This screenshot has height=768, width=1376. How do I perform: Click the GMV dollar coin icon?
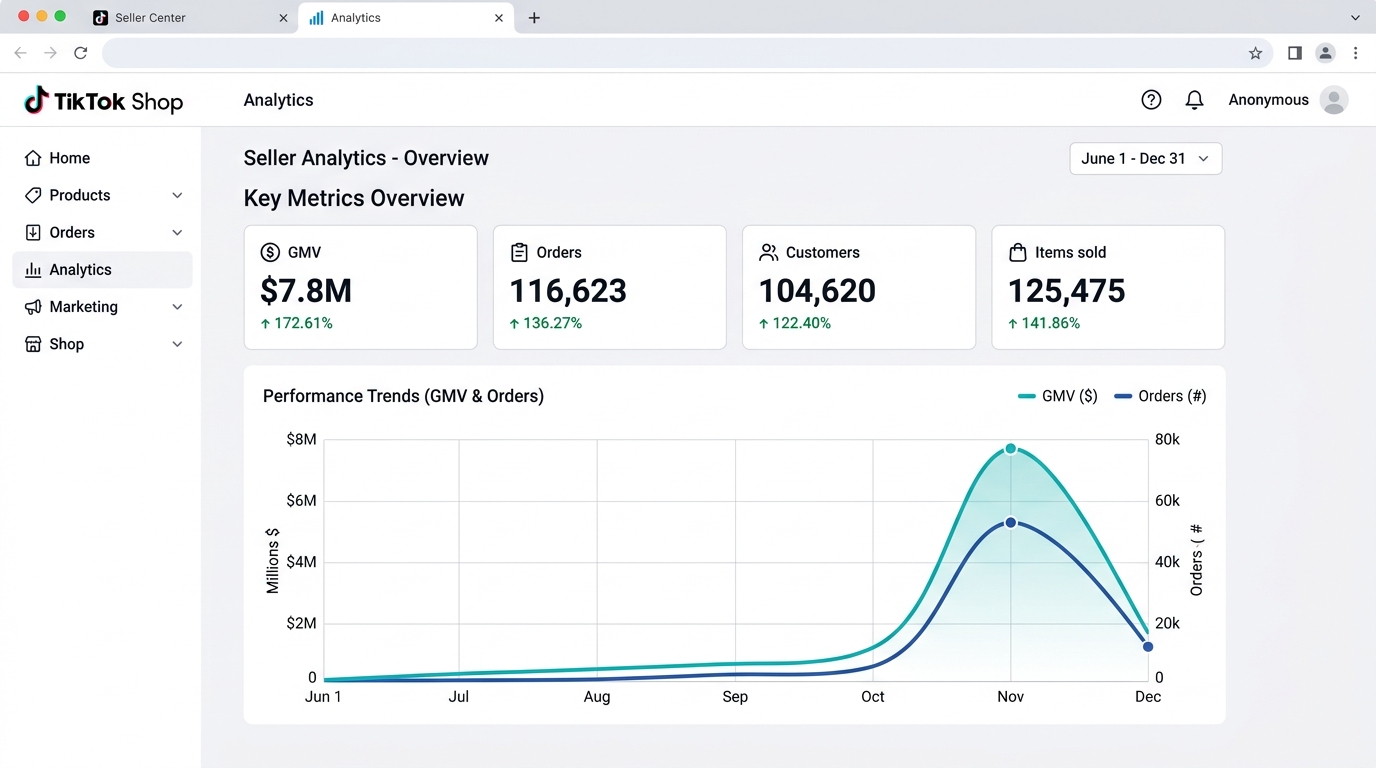(270, 253)
